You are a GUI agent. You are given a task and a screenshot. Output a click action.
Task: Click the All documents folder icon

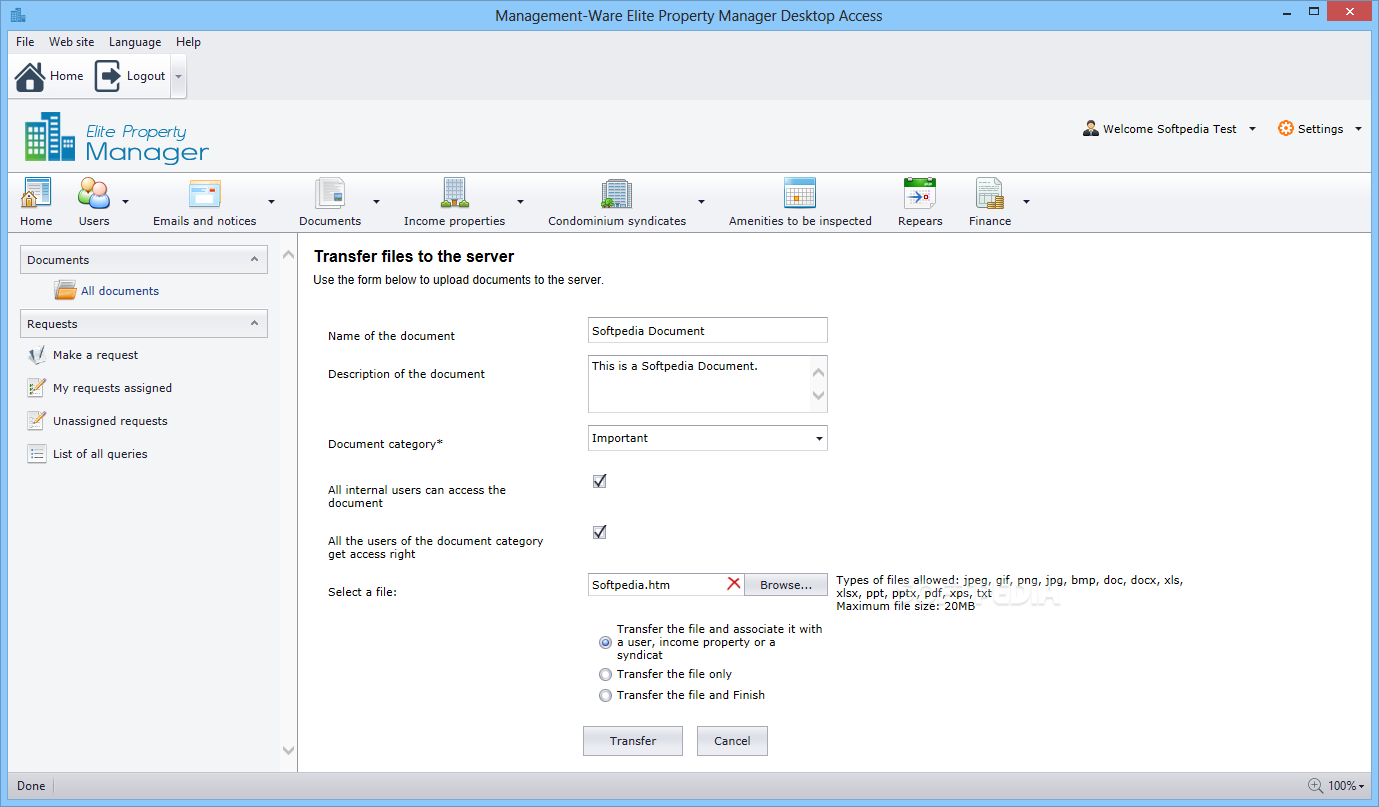[x=65, y=291]
